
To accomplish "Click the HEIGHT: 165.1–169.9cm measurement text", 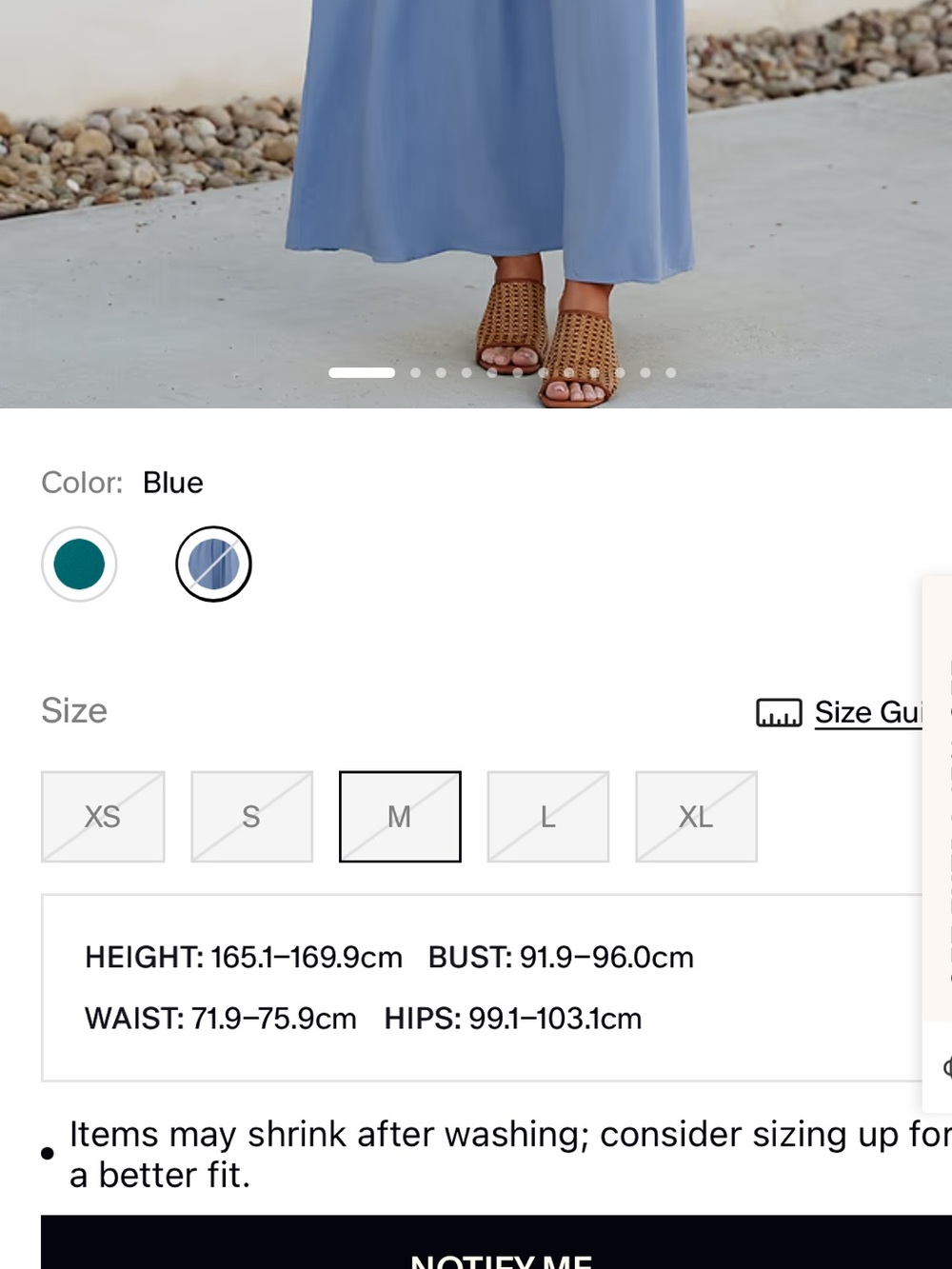I will tap(244, 957).
